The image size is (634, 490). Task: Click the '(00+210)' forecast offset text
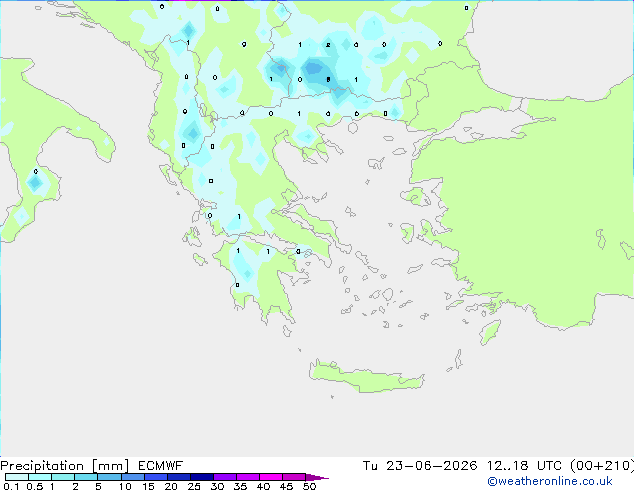[602, 466]
